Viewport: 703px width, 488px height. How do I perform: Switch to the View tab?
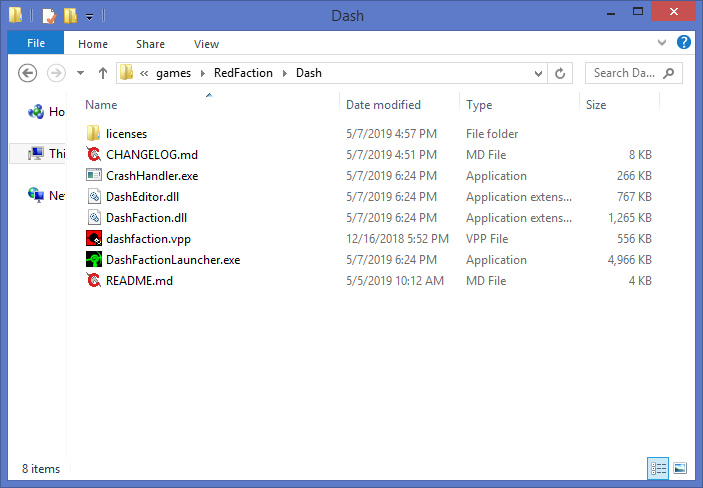coord(206,44)
